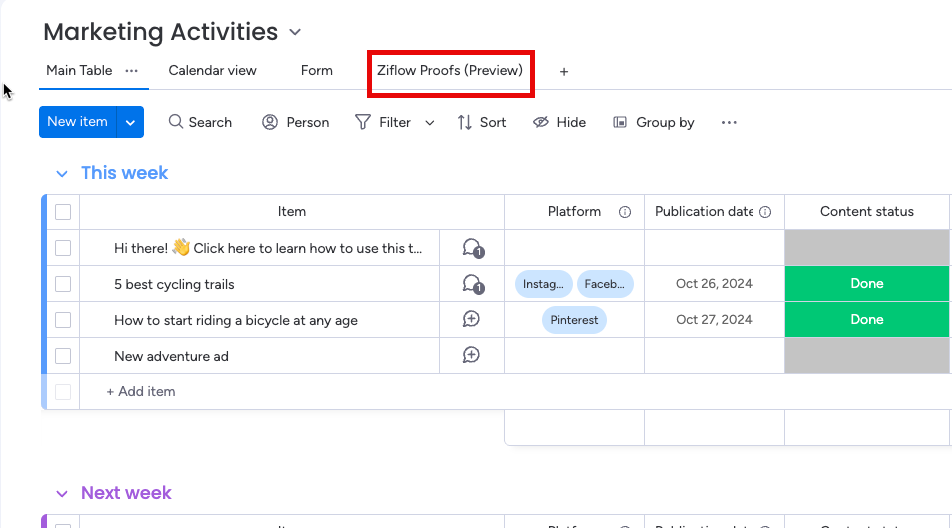The image size is (952, 528).
Task: Start conversation on 'New adventure ad' row
Action: tap(472, 356)
